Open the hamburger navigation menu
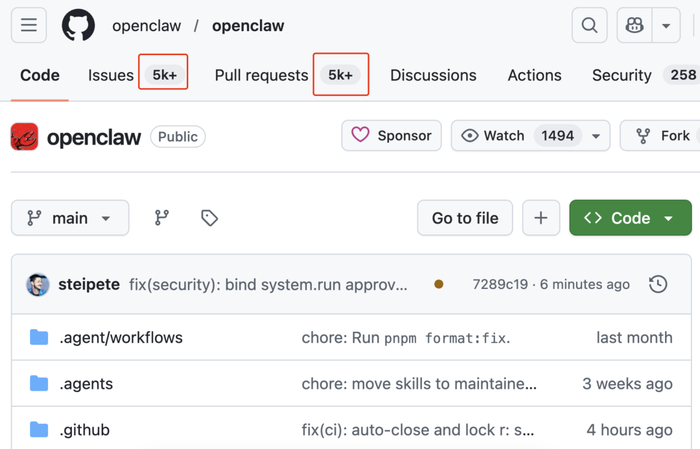This screenshot has height=449, width=700. coord(28,26)
